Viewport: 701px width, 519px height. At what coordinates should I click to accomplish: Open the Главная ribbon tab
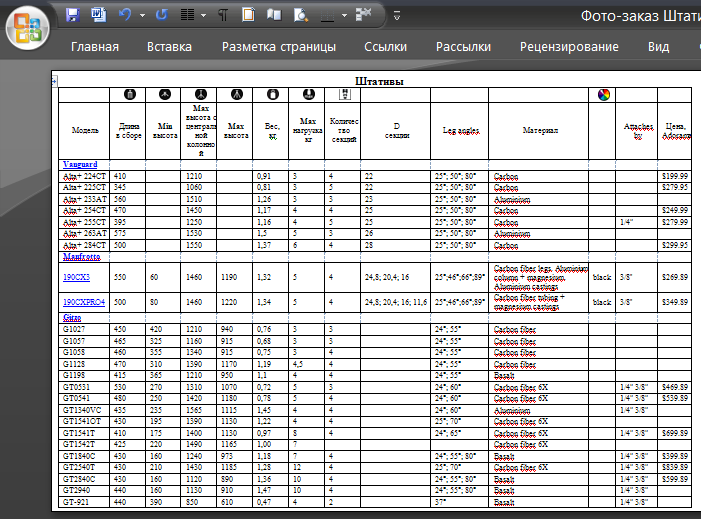(x=95, y=47)
